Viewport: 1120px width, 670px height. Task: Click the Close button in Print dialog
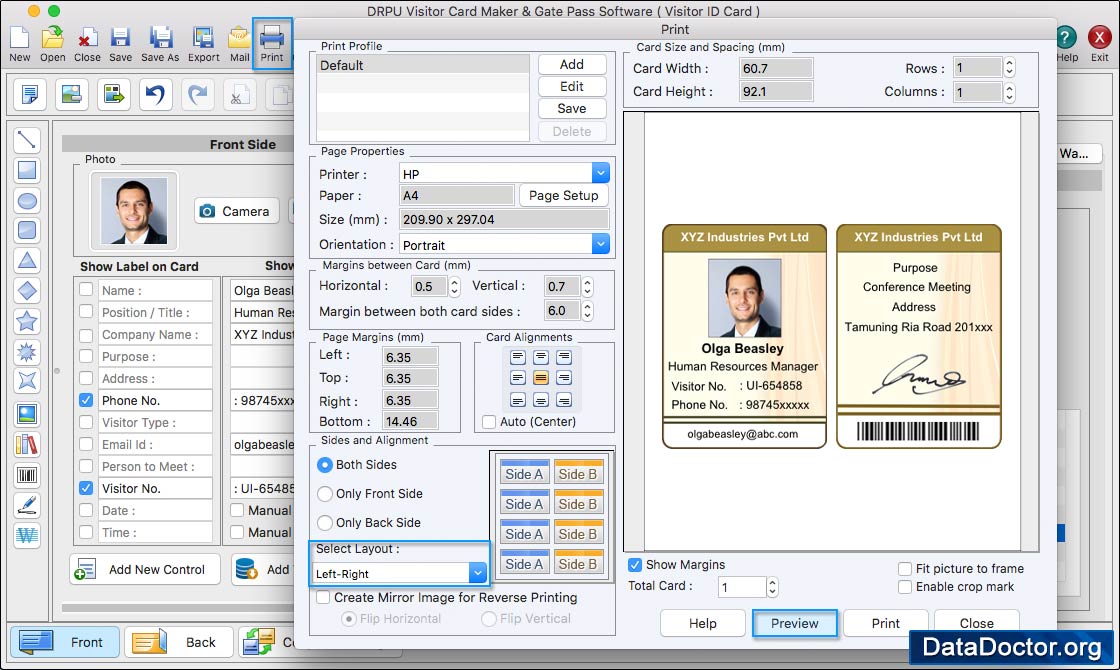coord(976,622)
